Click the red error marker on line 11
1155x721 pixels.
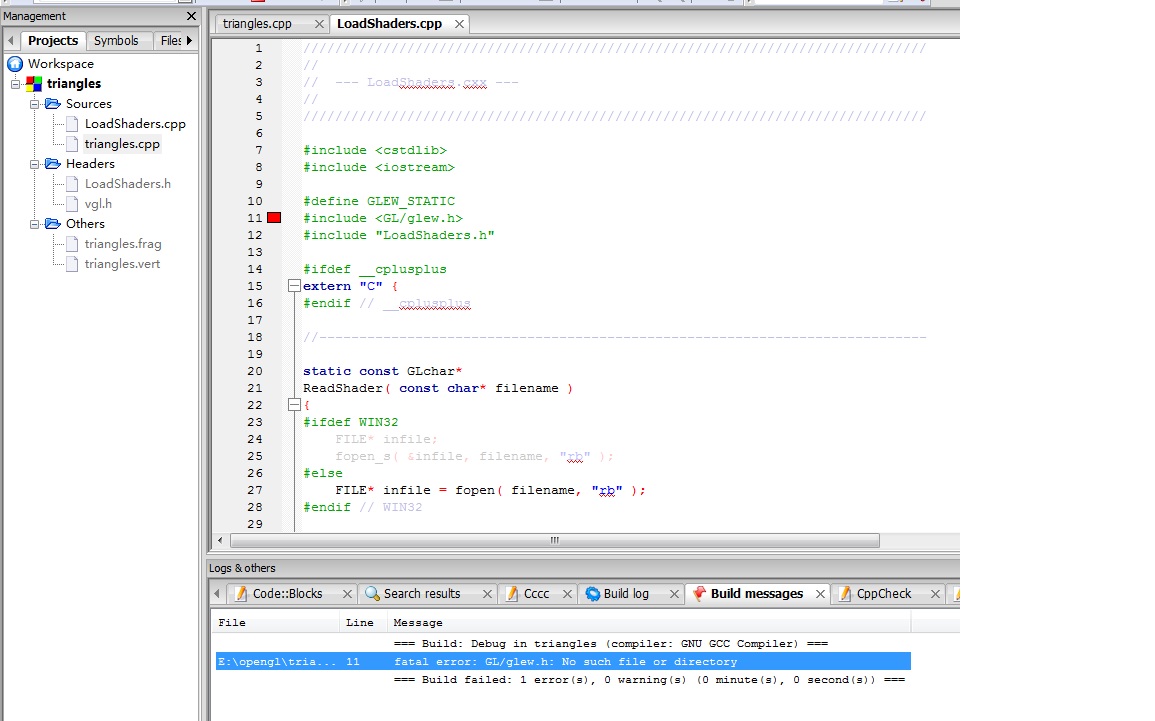click(274, 218)
